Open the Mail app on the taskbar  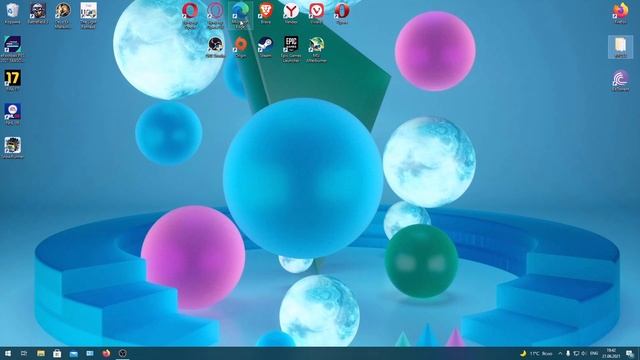coord(73,353)
